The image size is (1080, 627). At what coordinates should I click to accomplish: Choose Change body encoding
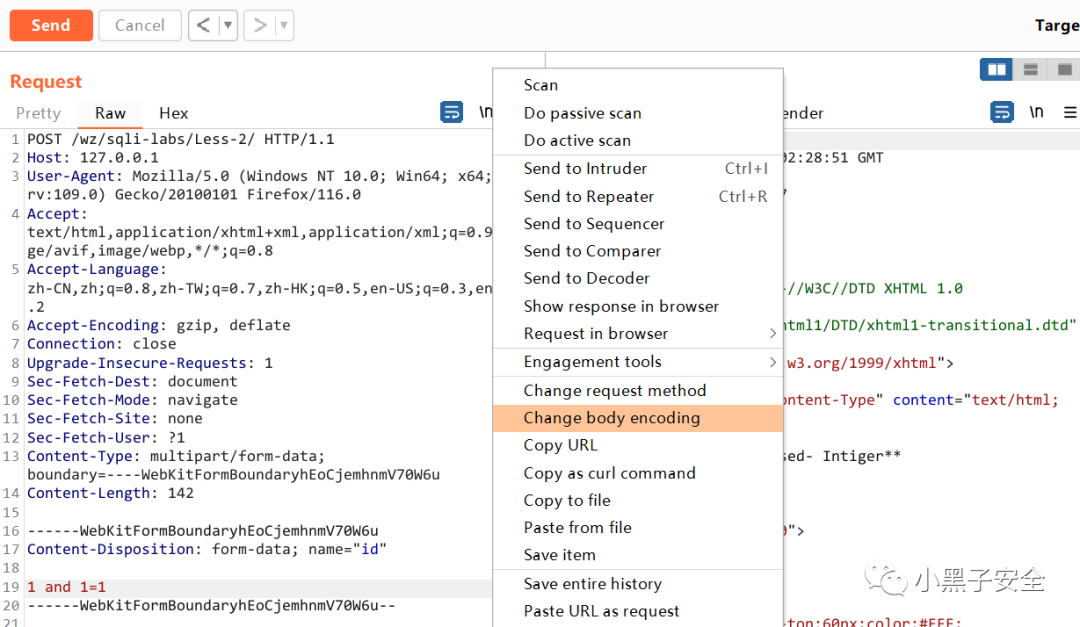coord(638,418)
